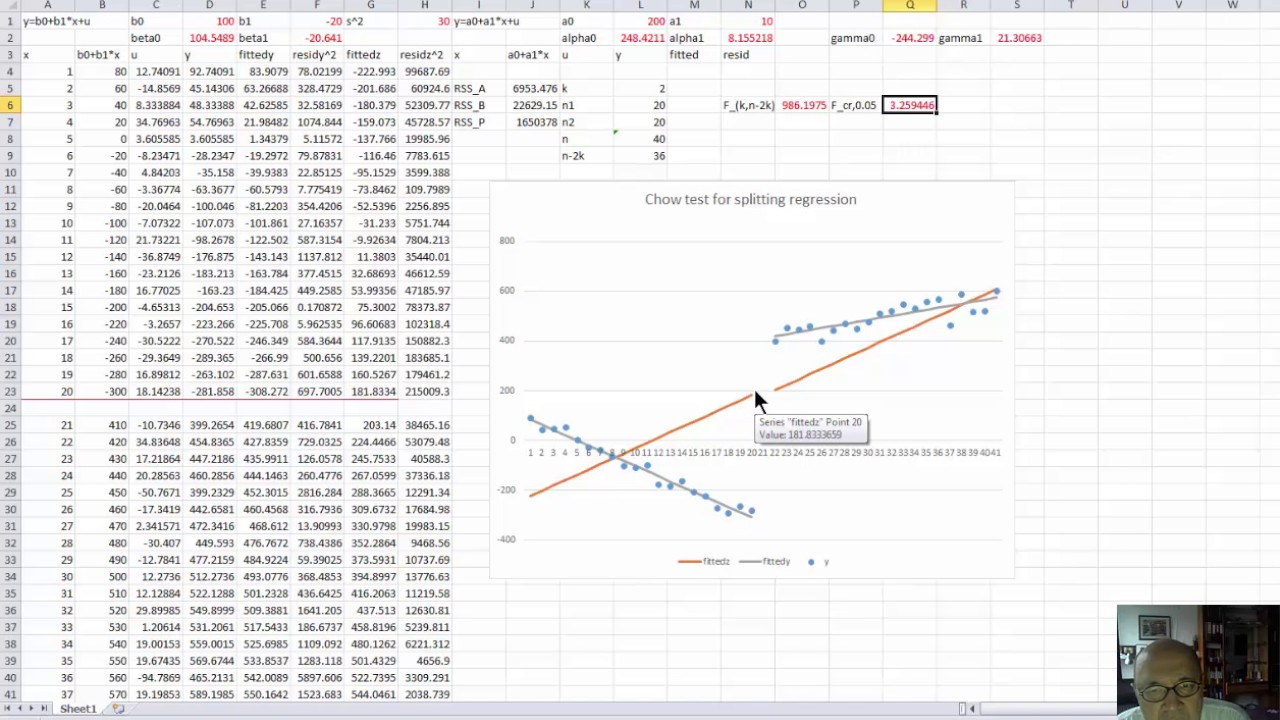The image size is (1280, 720).
Task: Click the horizontal axis category labels
Action: pyautogui.click(x=764, y=453)
